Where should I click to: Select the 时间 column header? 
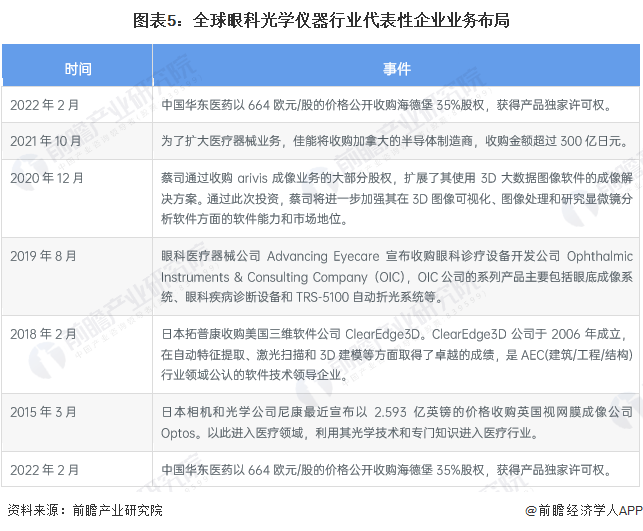tap(77, 66)
